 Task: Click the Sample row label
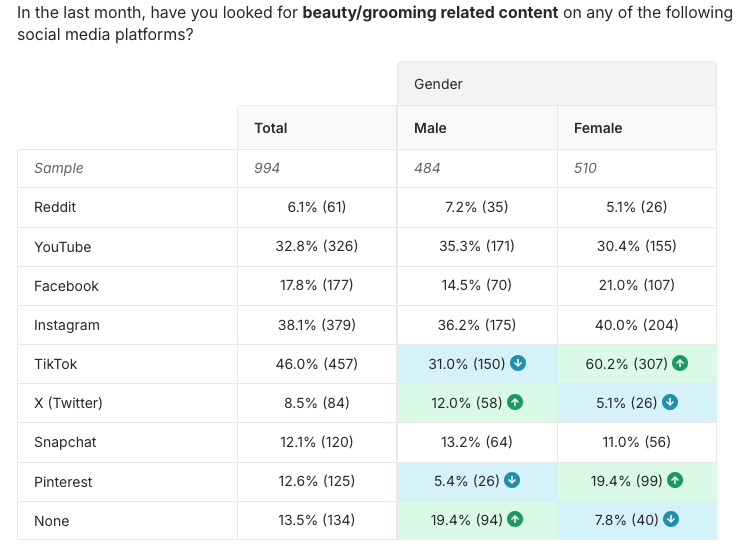coord(59,168)
